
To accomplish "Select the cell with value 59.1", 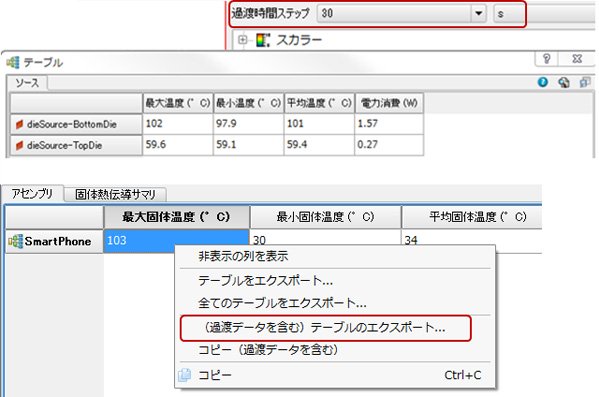I will click(x=248, y=145).
